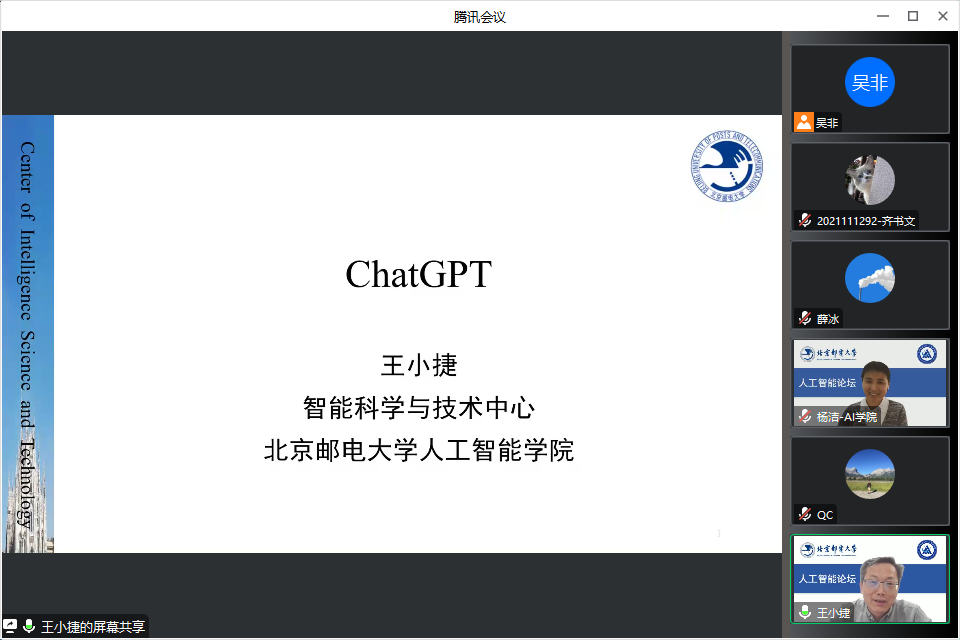Click QC's mountain landscape avatar
960x640 pixels.
point(869,474)
